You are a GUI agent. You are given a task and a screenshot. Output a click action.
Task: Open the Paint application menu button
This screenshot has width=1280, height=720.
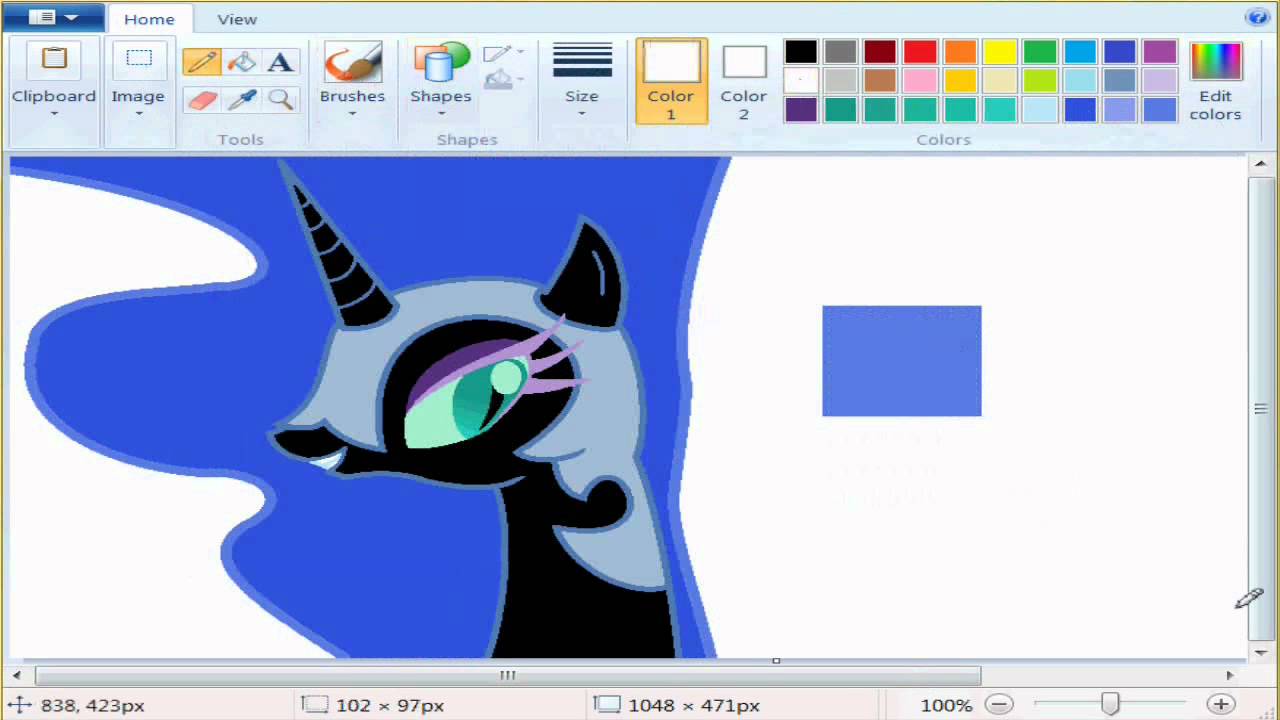tap(53, 17)
